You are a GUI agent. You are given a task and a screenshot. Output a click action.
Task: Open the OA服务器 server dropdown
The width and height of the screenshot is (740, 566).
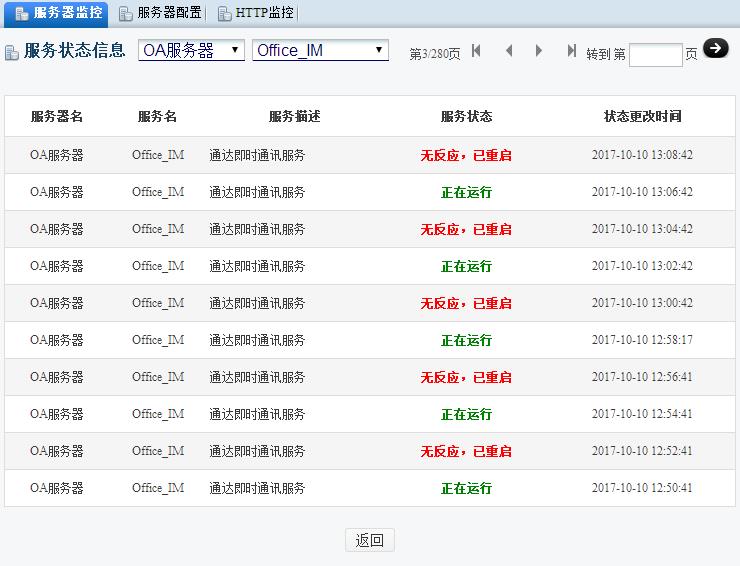191,51
